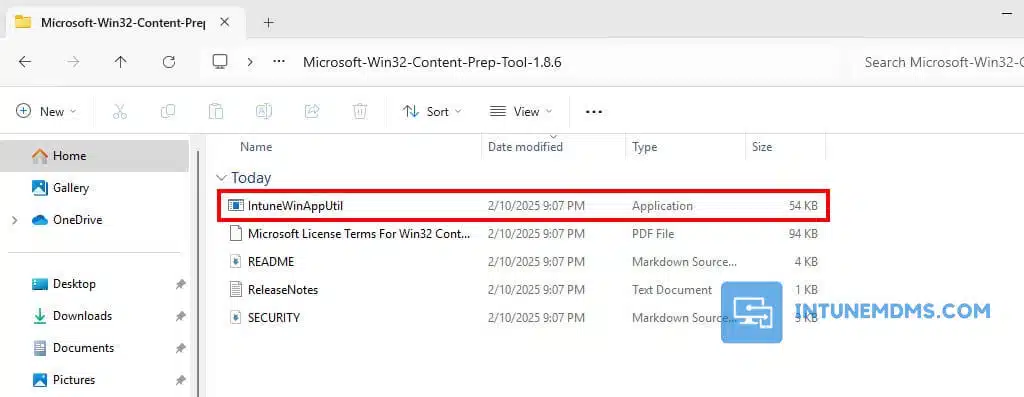Sort files by the Size column
Screen dimensions: 1024x397
click(762, 147)
